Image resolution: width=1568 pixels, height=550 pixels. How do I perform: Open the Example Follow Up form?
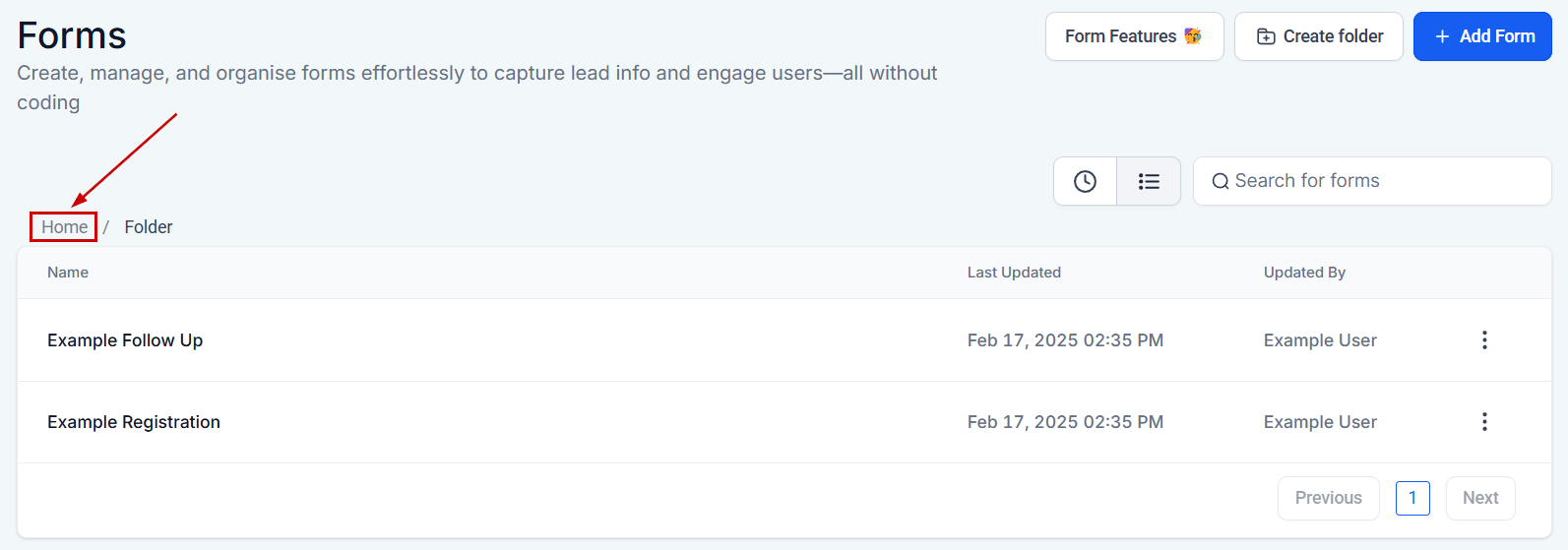pyautogui.click(x=125, y=340)
